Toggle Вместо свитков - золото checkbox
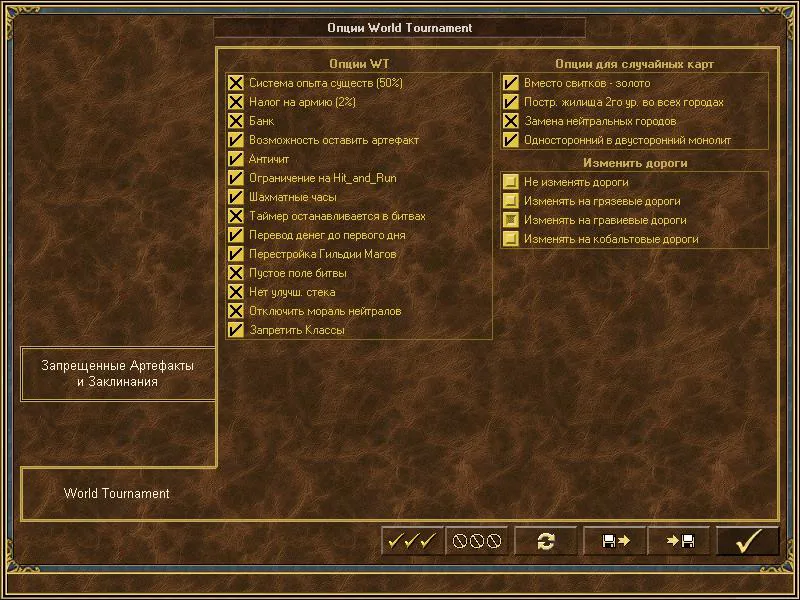Image resolution: width=800 pixels, height=600 pixels. 511,83
